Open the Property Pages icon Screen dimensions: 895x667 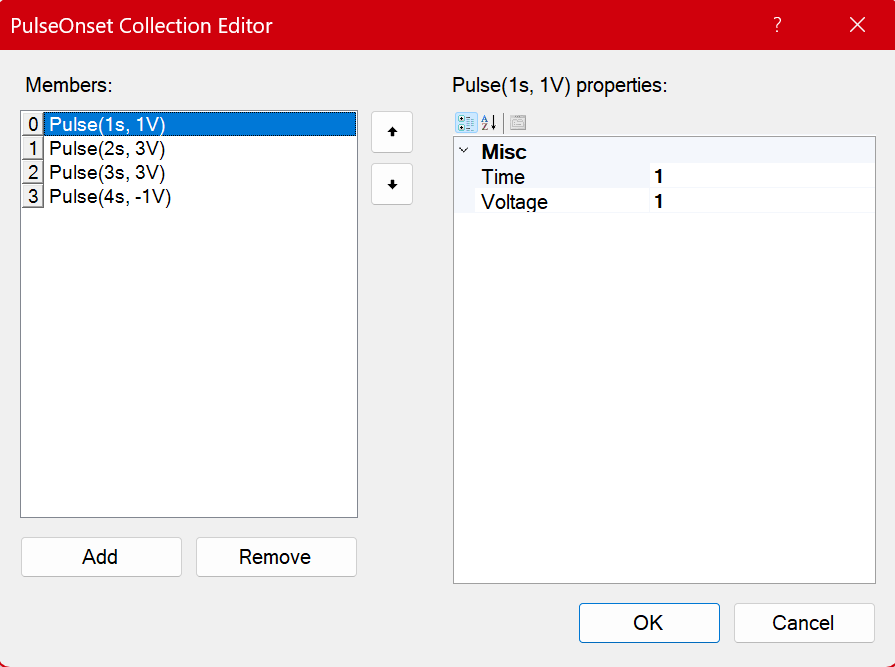(x=518, y=123)
